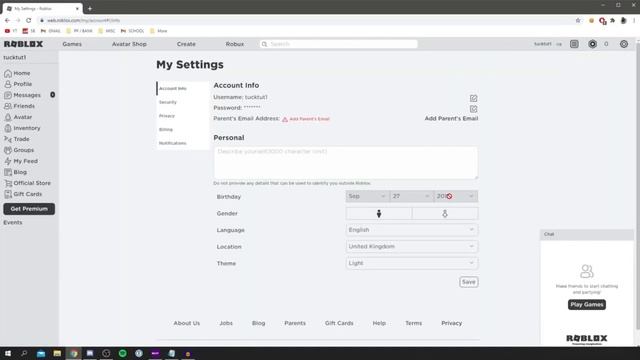Image resolution: width=640 pixels, height=360 pixels.
Task: Open Windows Start menu
Action: 8,353
